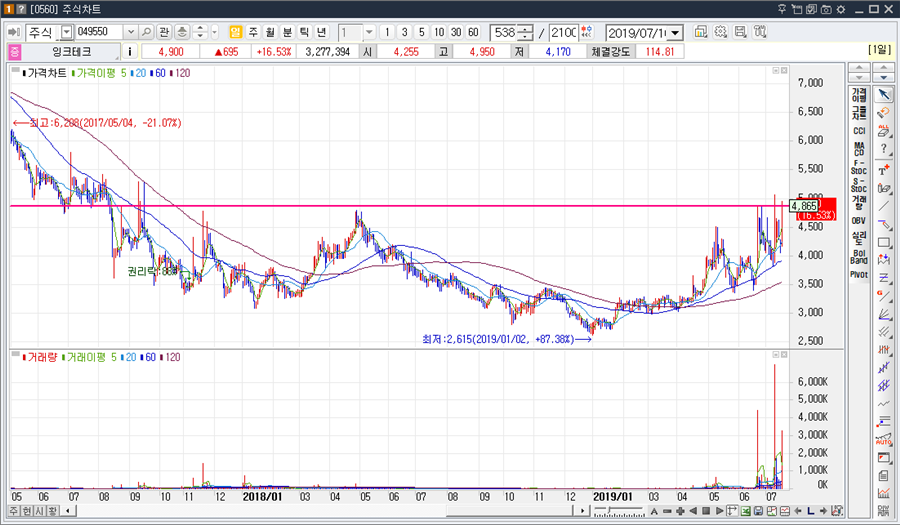This screenshot has height=525, width=900.
Task: Select the 월 monthly period toggle
Action: pos(270,32)
